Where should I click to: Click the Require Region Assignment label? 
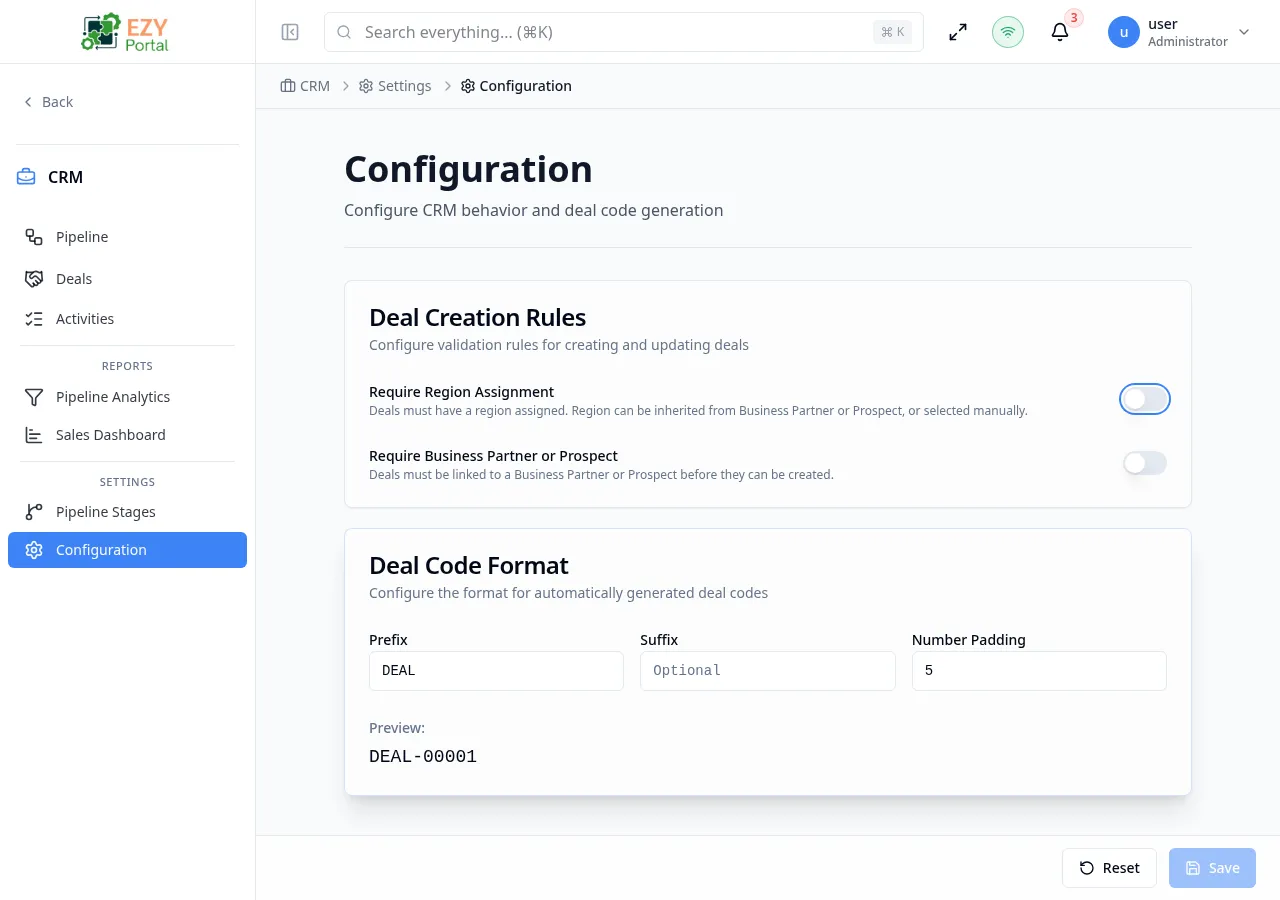coord(462,392)
